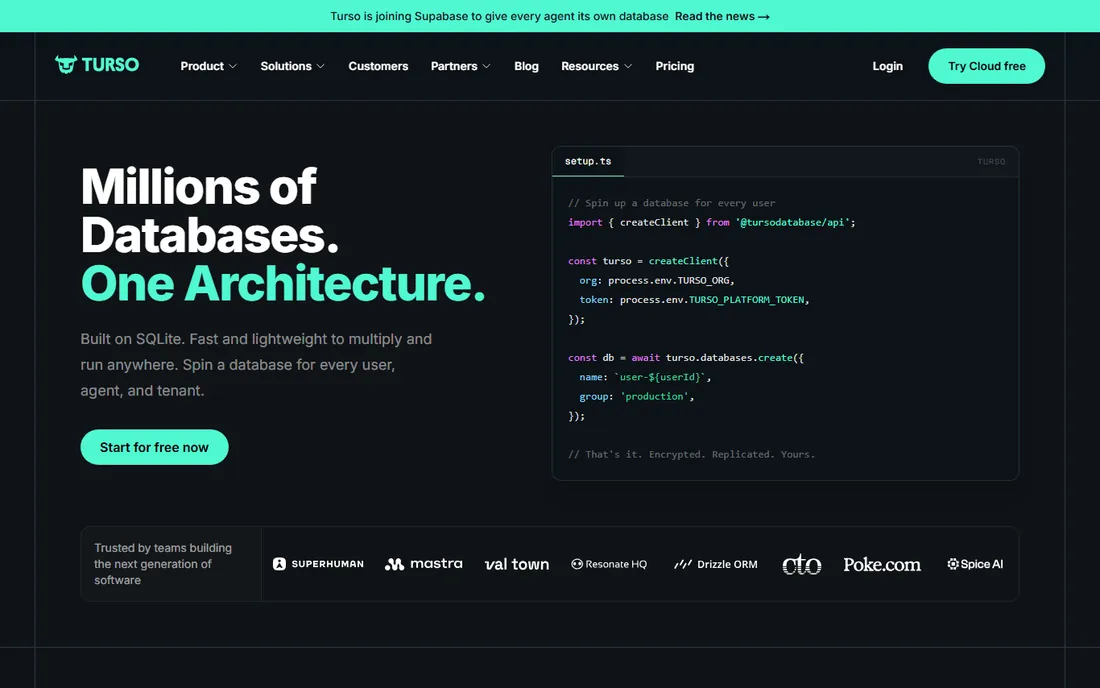Click the 'One Architecture.' green heading

(x=283, y=283)
